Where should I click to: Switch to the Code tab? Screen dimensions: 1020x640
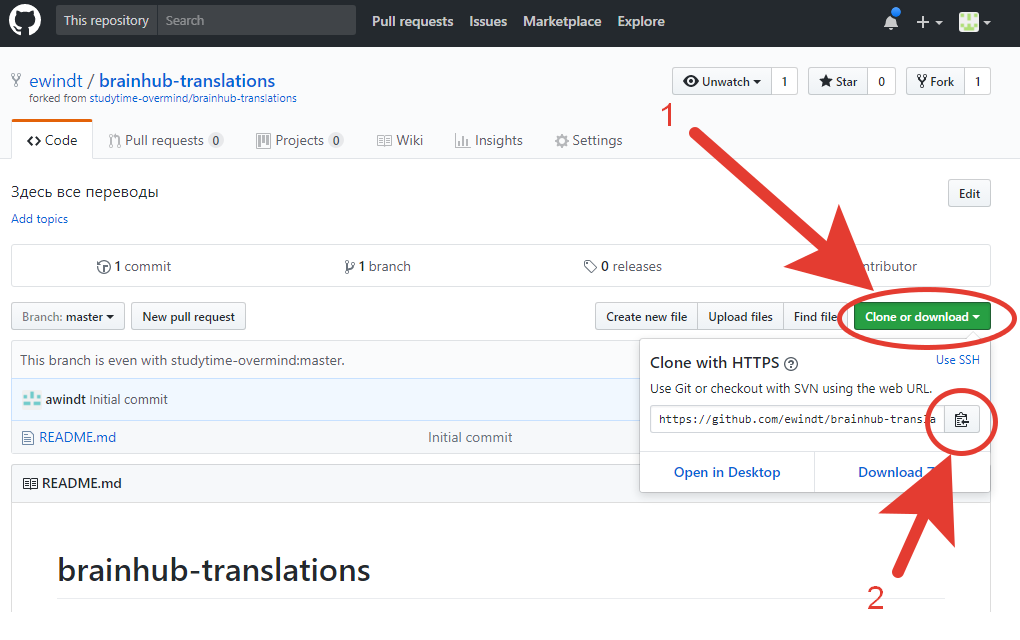click(x=52, y=140)
